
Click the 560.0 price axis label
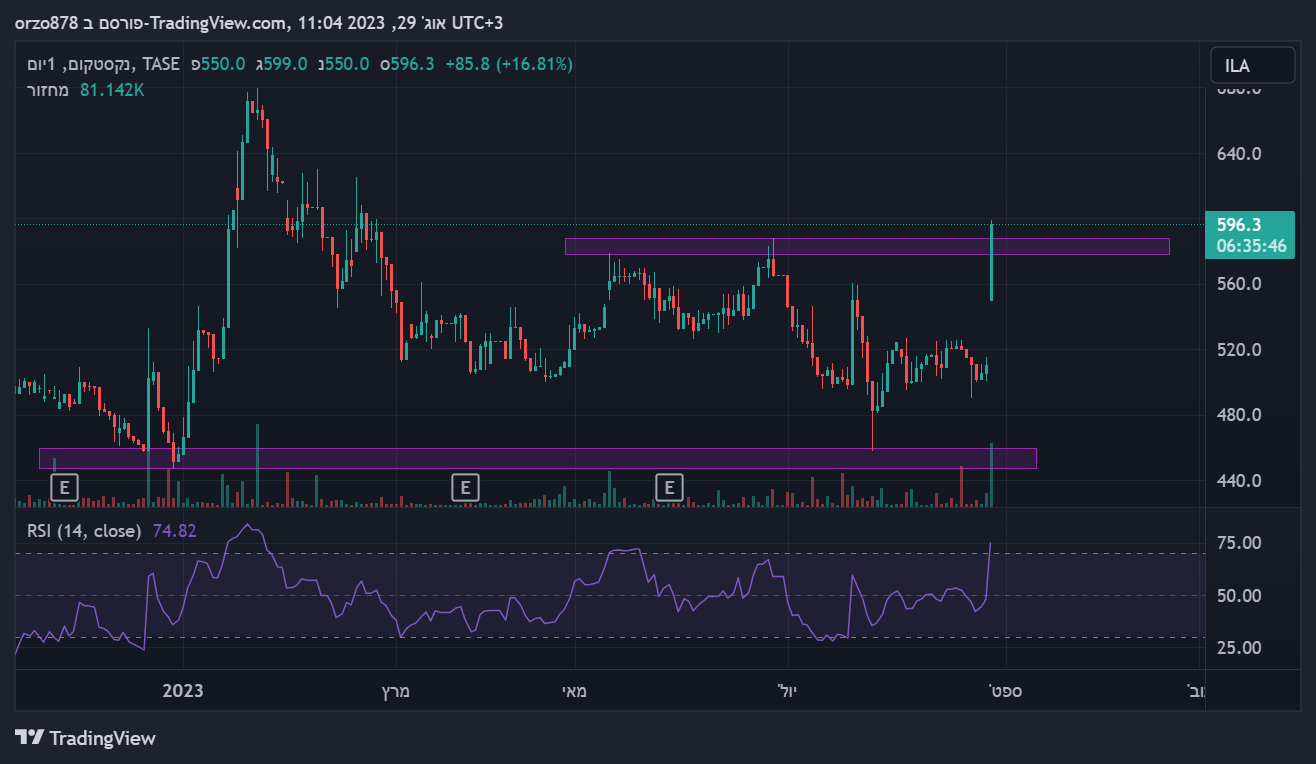[x=1239, y=284]
